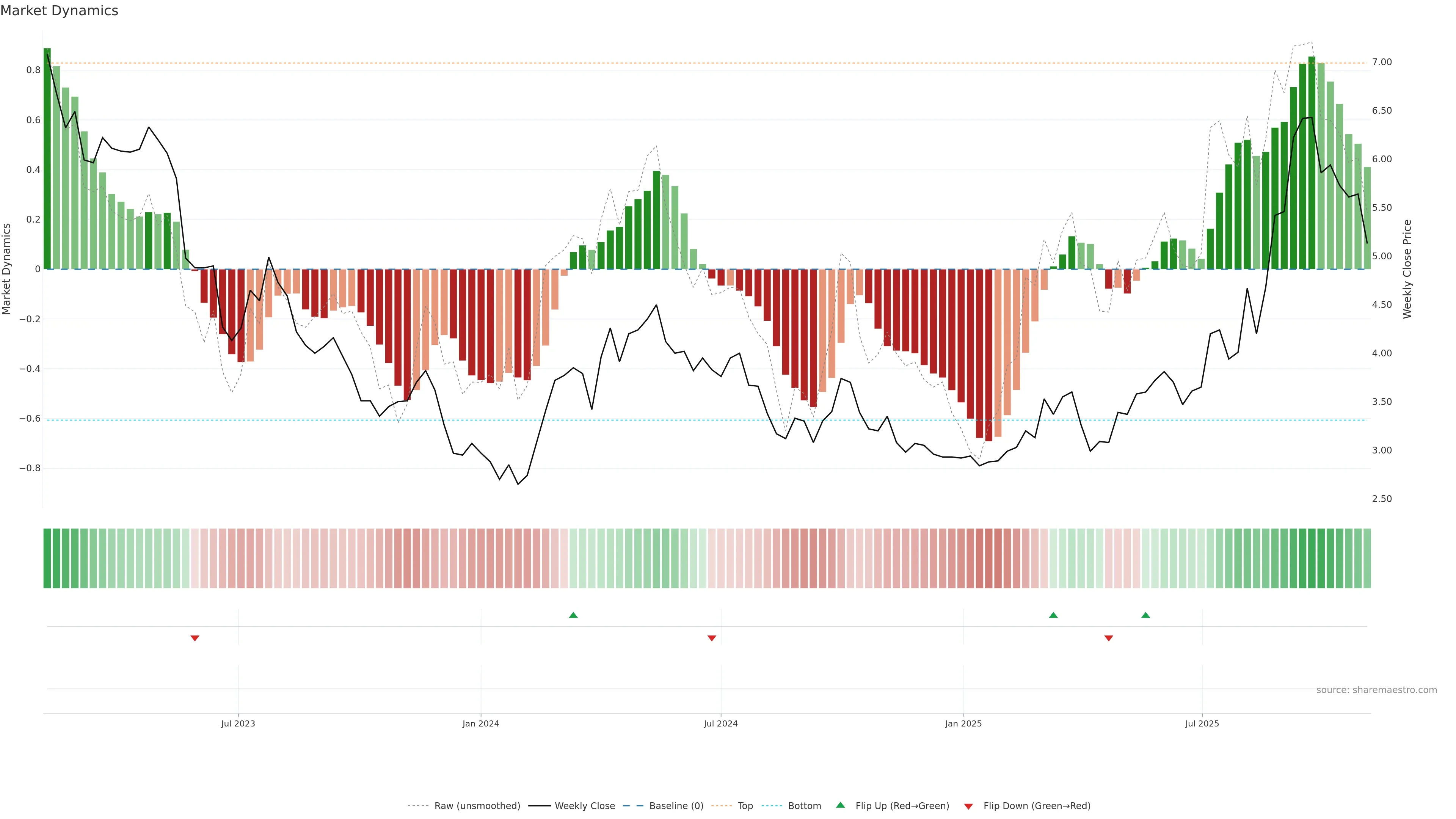Click the Jan 2025 x-axis label
Screen dimensions: 1456x819
point(963,723)
